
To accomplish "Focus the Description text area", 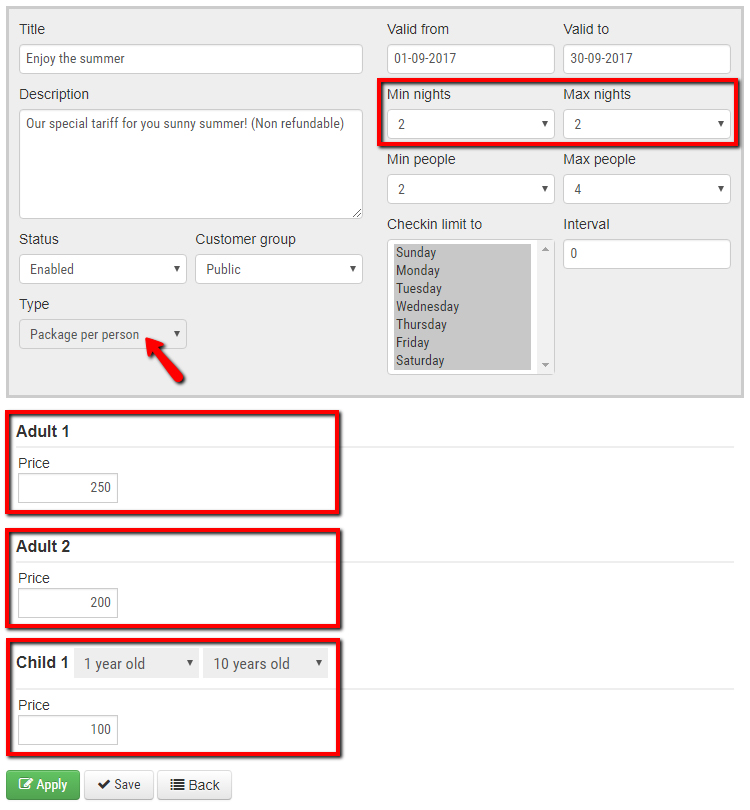I will (x=190, y=163).
